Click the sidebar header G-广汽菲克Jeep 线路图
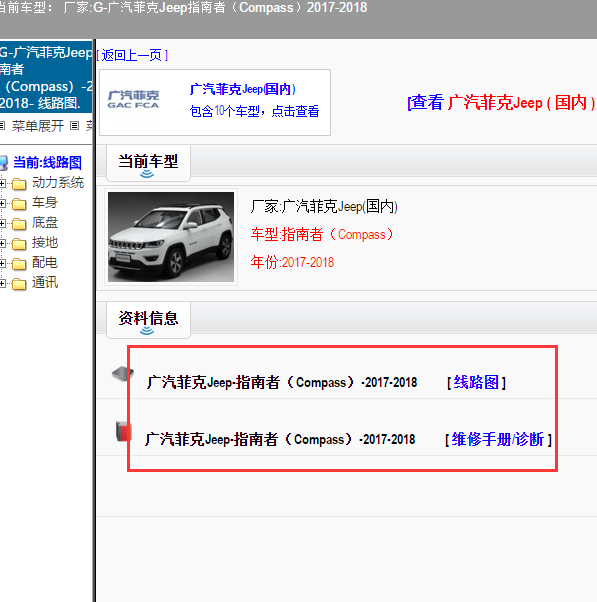Screen dimensions: 597x602 46,77
